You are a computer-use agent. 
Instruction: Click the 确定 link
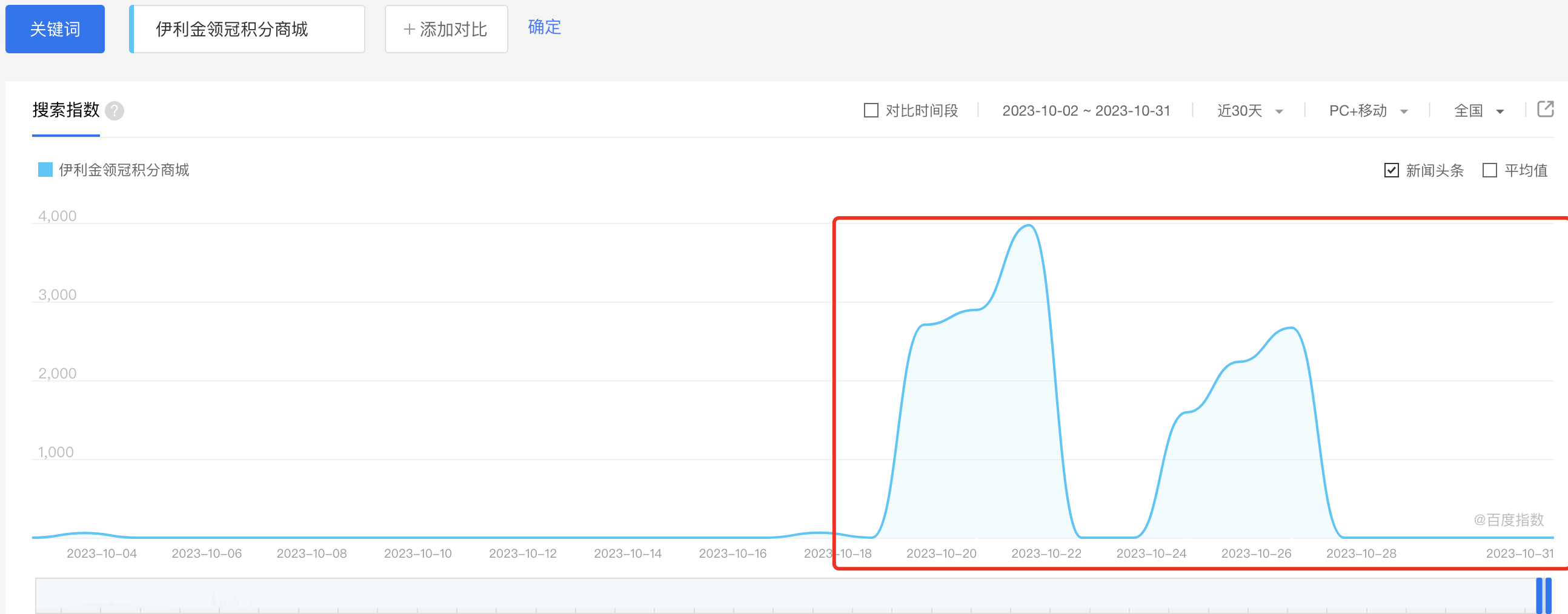544,27
